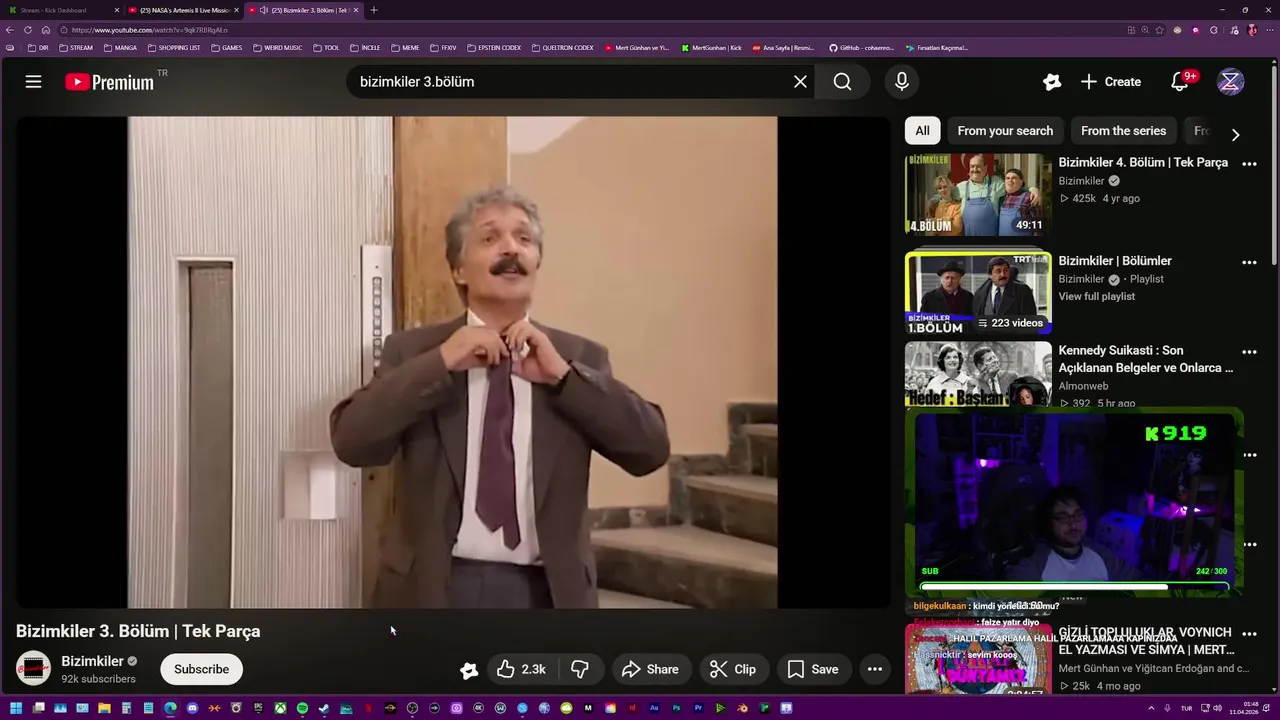Open the QUELTRON CODEX bookmarks folder

(x=562, y=47)
